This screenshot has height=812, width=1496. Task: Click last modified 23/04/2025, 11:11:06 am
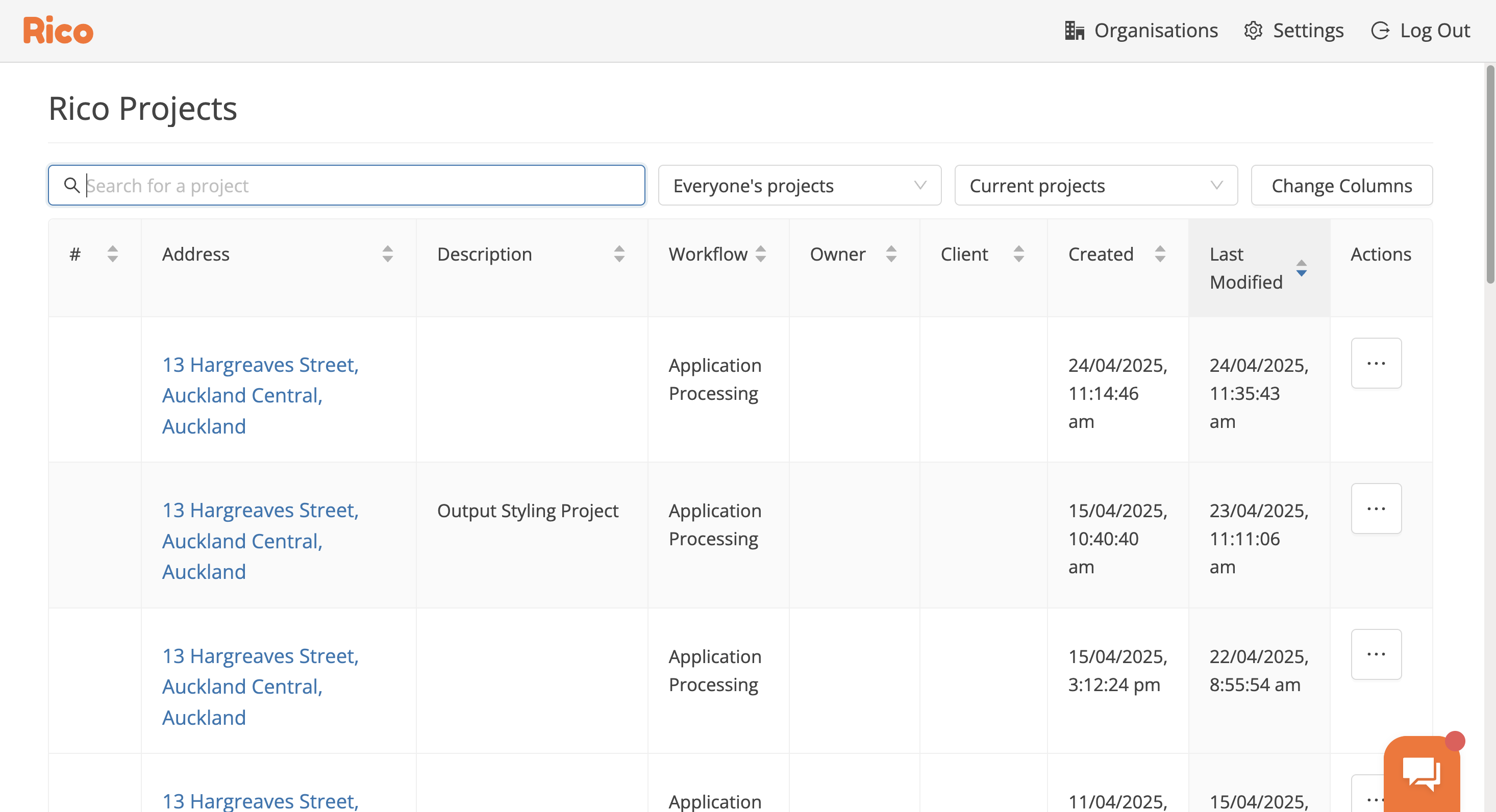tap(1258, 539)
